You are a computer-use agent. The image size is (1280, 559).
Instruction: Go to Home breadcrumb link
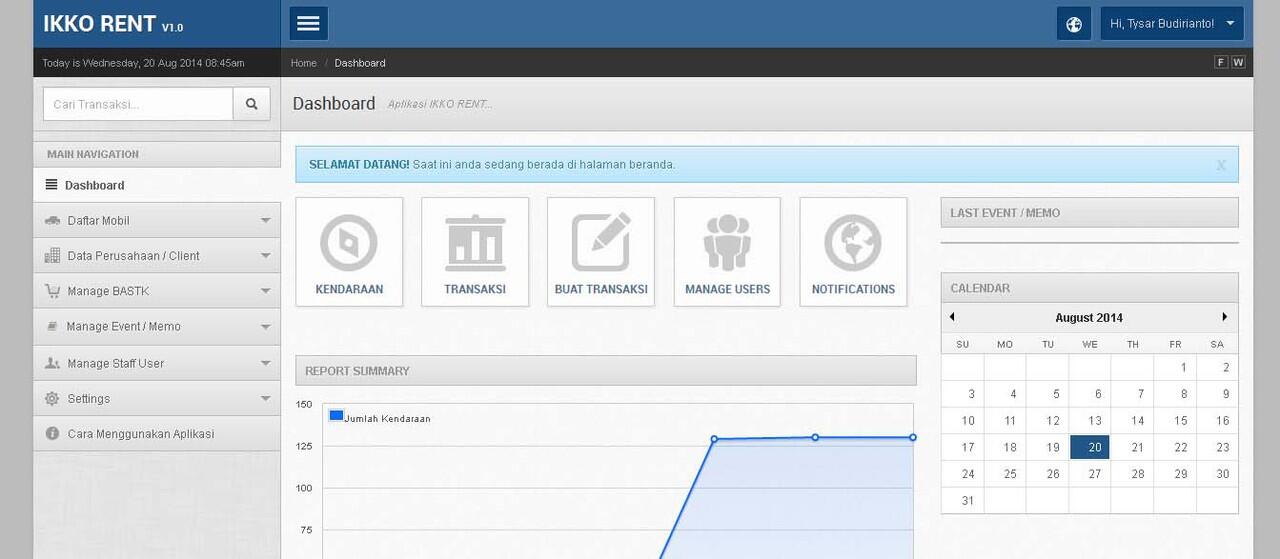pyautogui.click(x=303, y=63)
